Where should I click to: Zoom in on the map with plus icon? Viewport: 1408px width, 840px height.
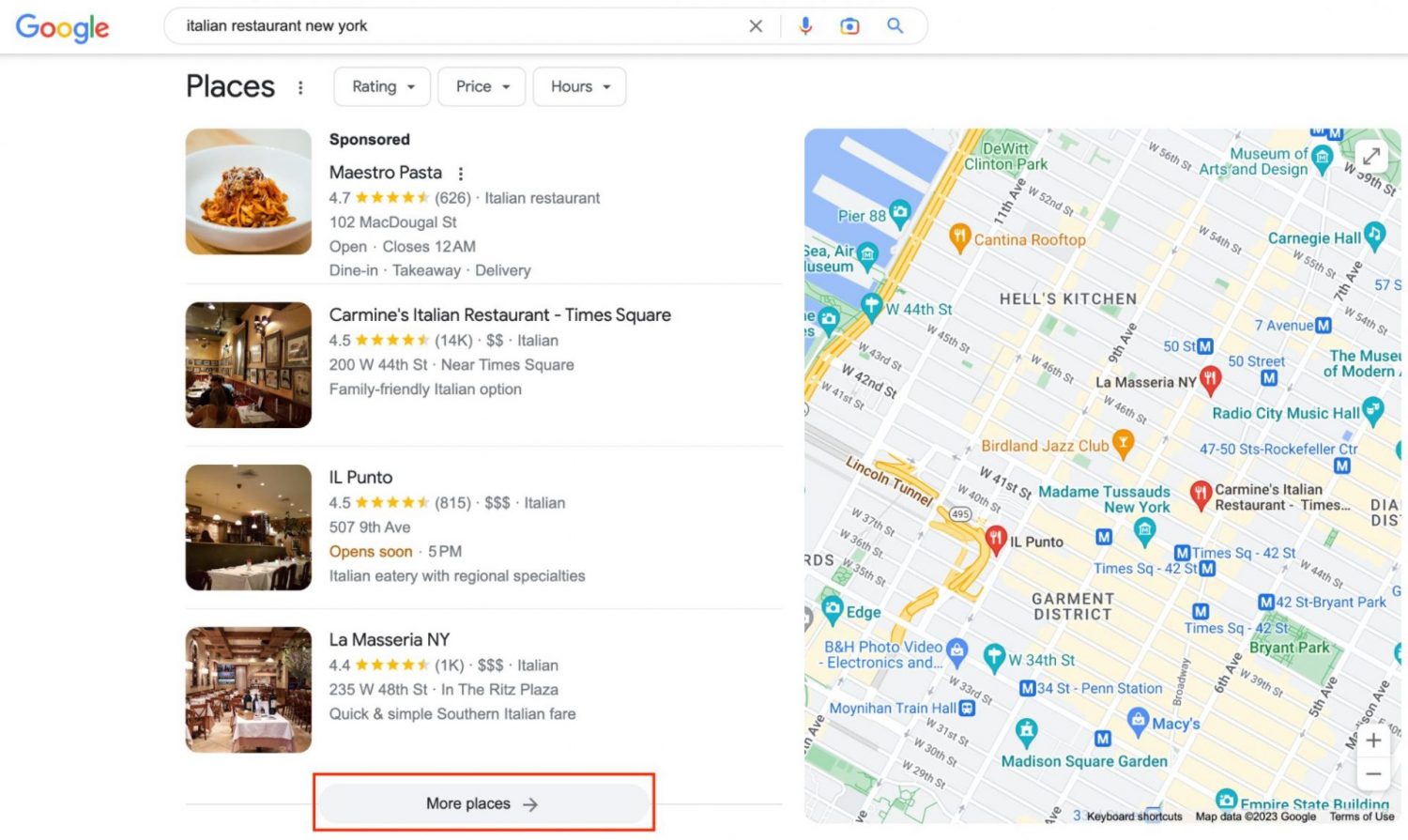click(x=1373, y=741)
